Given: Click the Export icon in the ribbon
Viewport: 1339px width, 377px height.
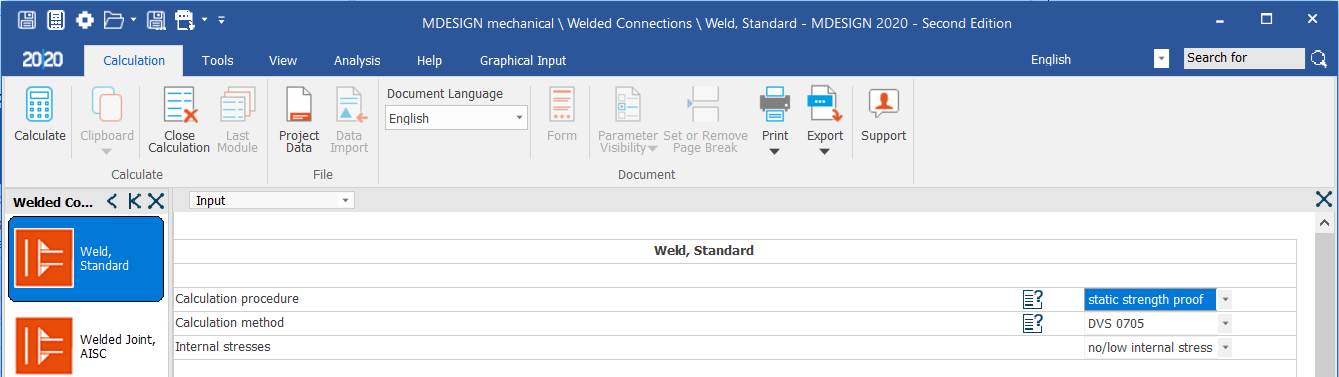Looking at the screenshot, I should tap(825, 120).
